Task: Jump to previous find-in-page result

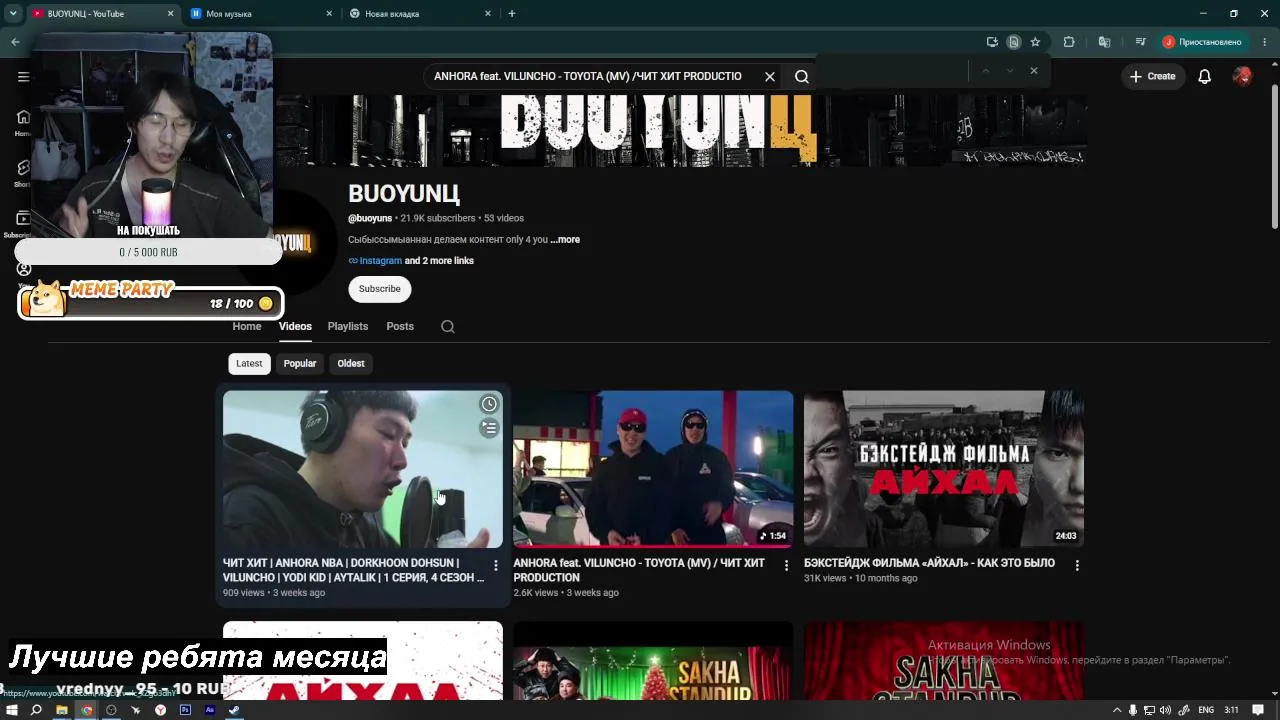Action: 986,71
